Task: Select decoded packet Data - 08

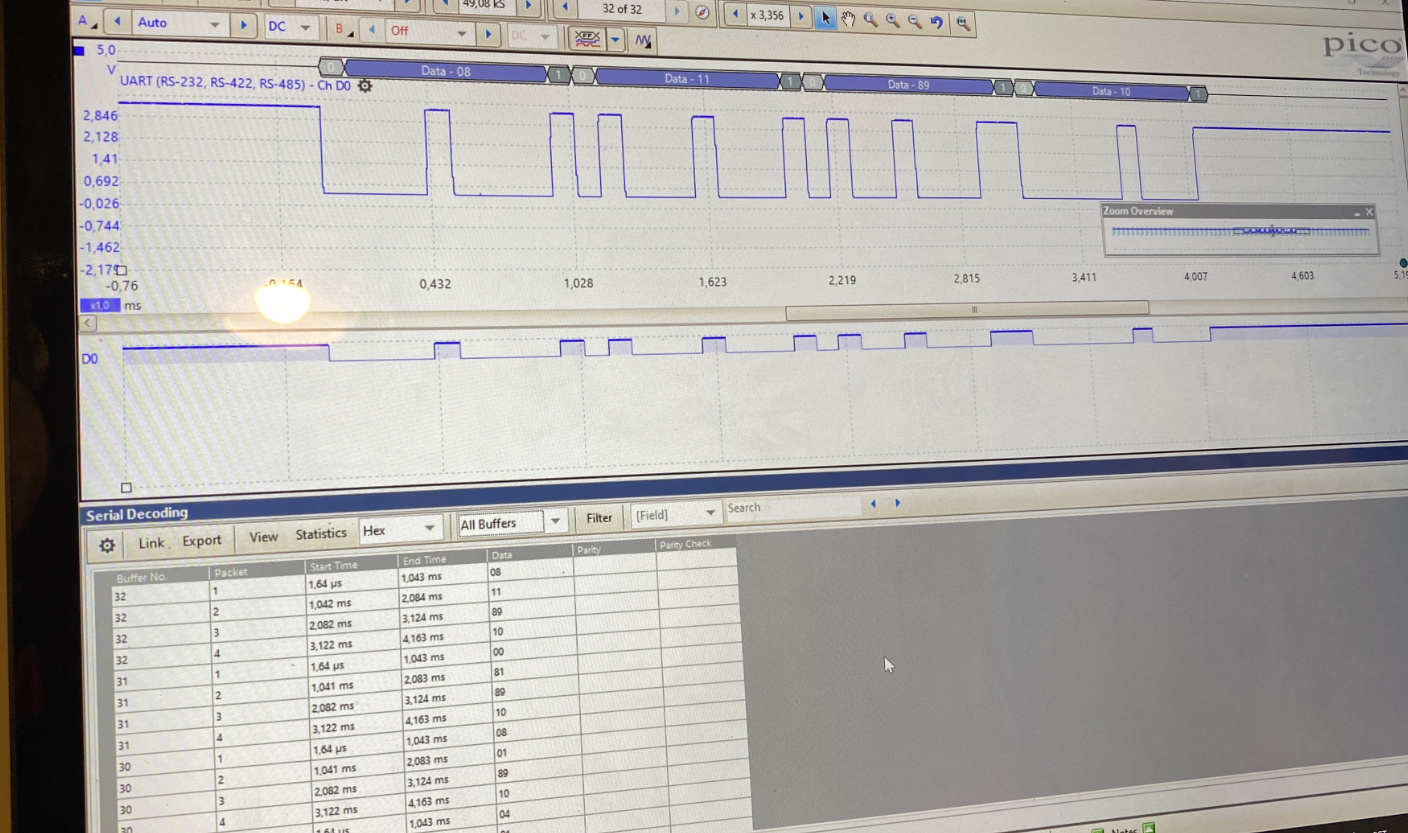Action: tap(446, 72)
